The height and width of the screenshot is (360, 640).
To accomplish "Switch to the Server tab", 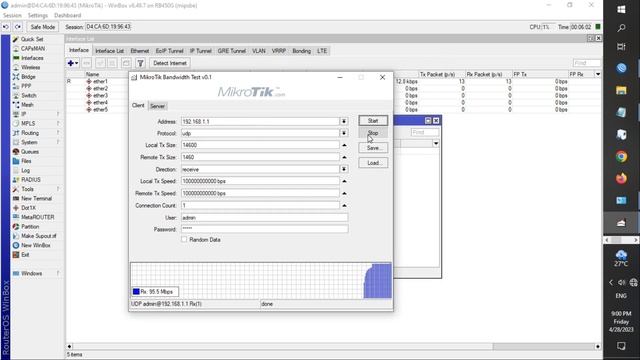I will [157, 106].
